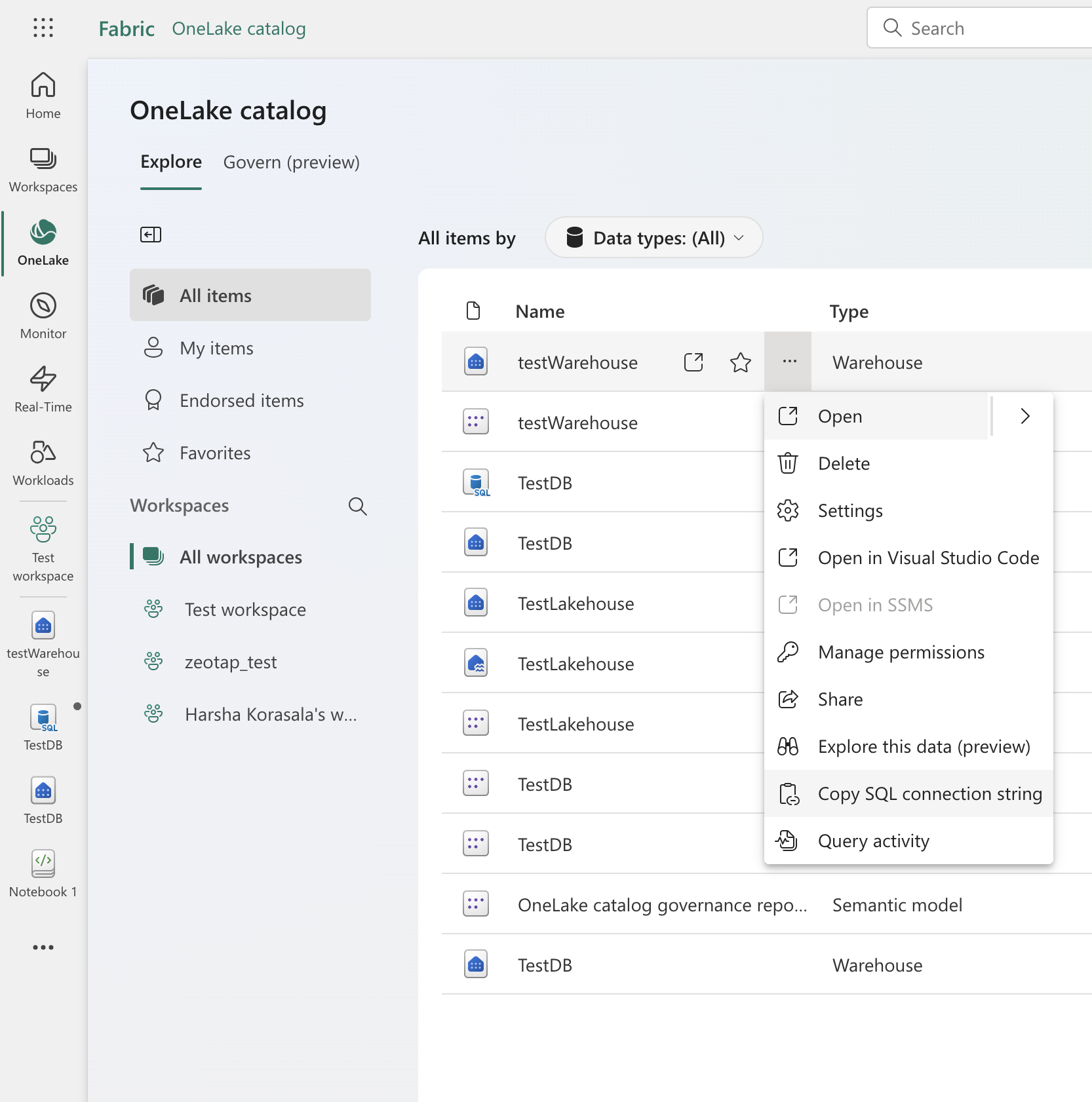
Task: Expand Data types (All) dropdown
Action: coord(653,237)
